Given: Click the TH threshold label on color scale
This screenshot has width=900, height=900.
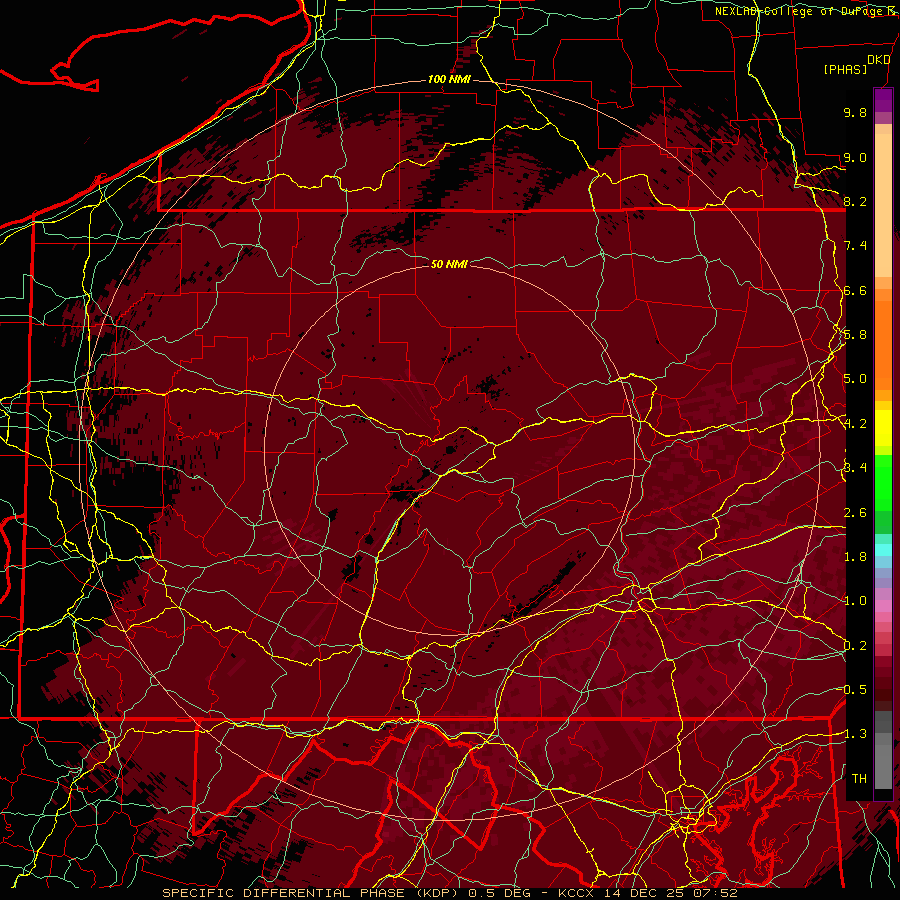Looking at the screenshot, I should [859, 778].
